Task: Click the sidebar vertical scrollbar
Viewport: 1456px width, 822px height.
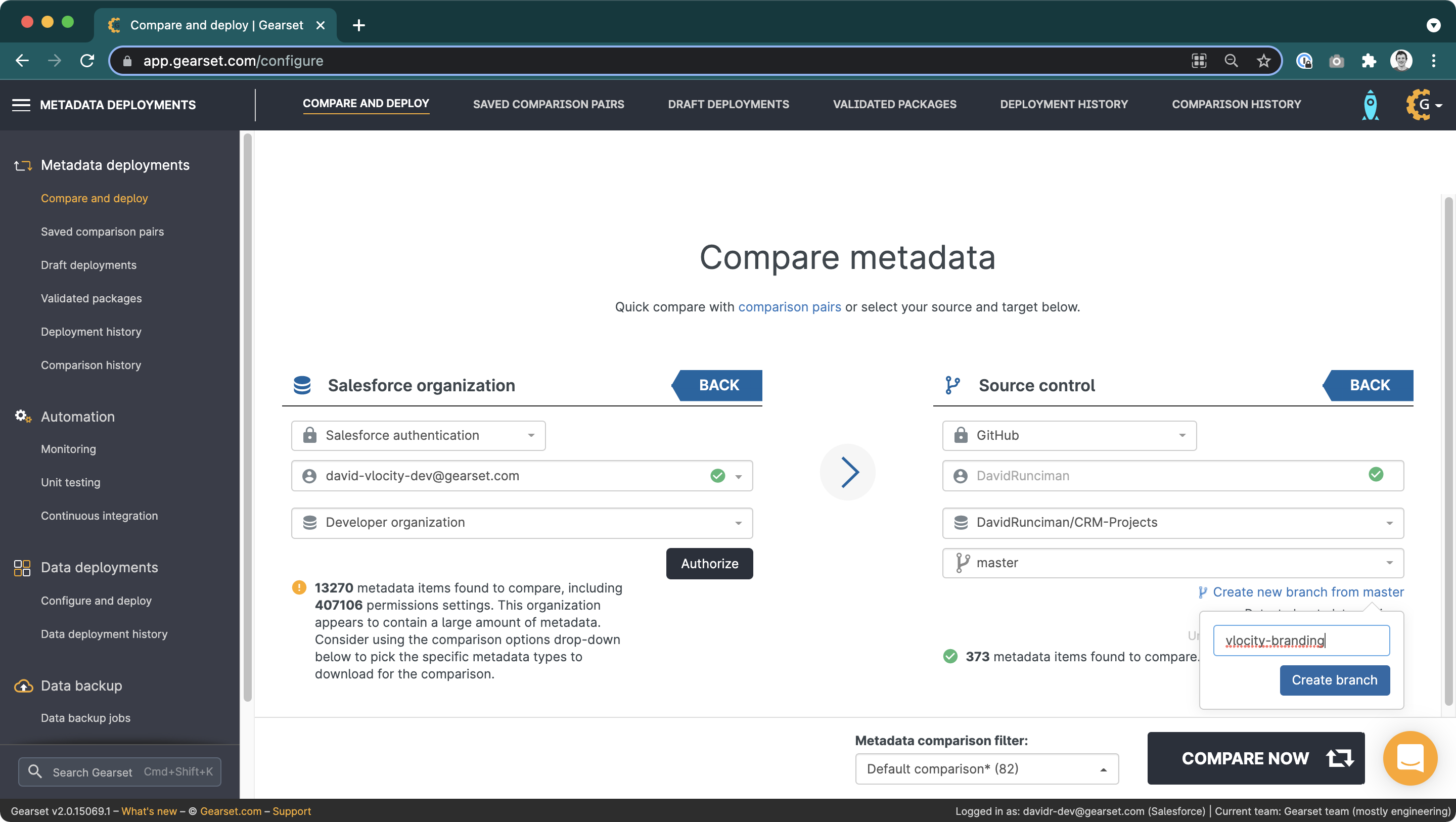Action: coord(247,417)
